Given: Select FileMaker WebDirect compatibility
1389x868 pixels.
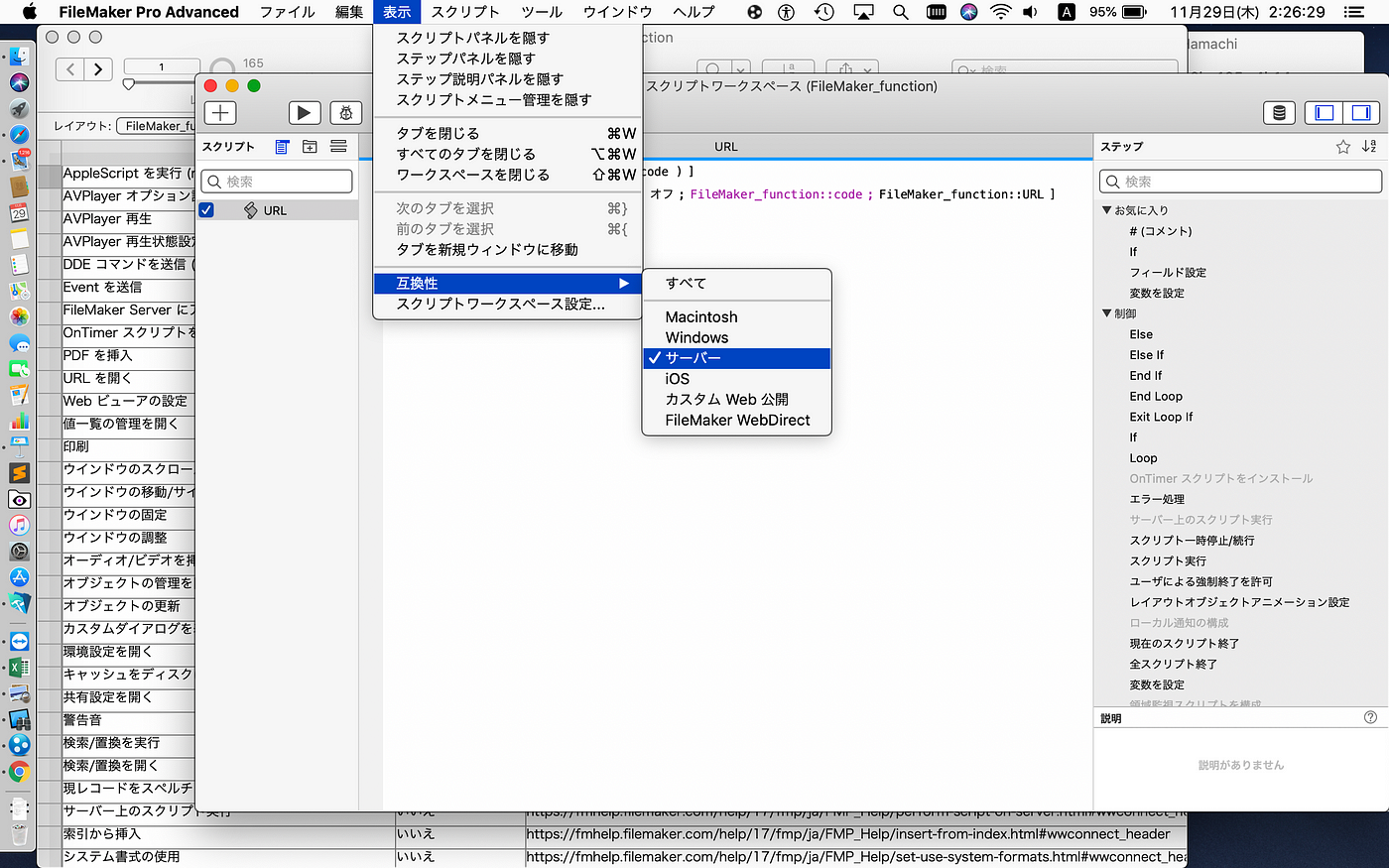Looking at the screenshot, I should click(x=736, y=420).
